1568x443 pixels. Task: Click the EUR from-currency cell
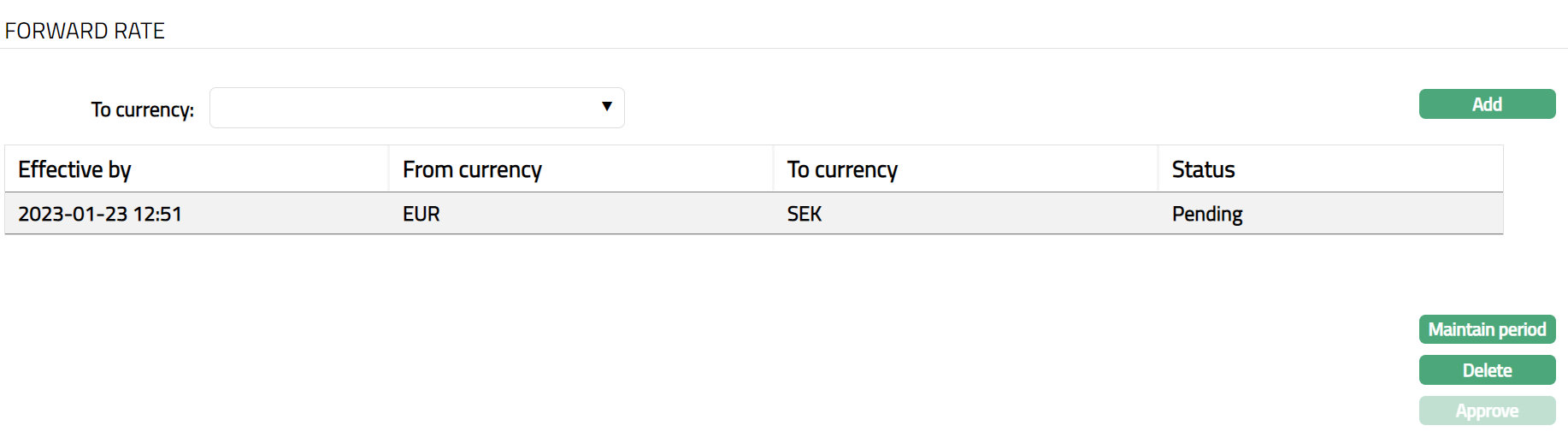(x=421, y=214)
